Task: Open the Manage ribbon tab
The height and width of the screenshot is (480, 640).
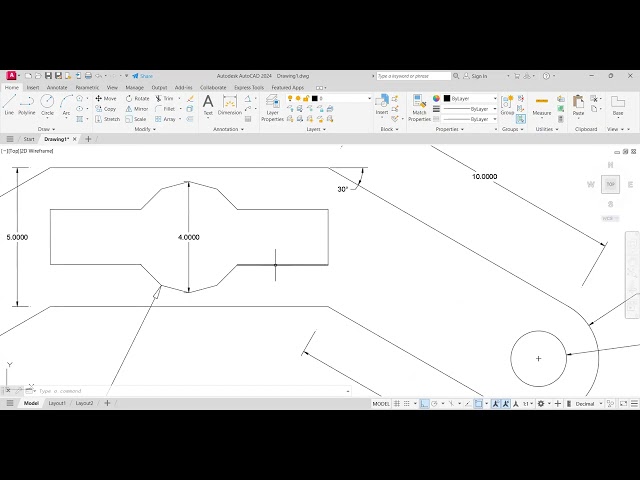Action: point(134,88)
